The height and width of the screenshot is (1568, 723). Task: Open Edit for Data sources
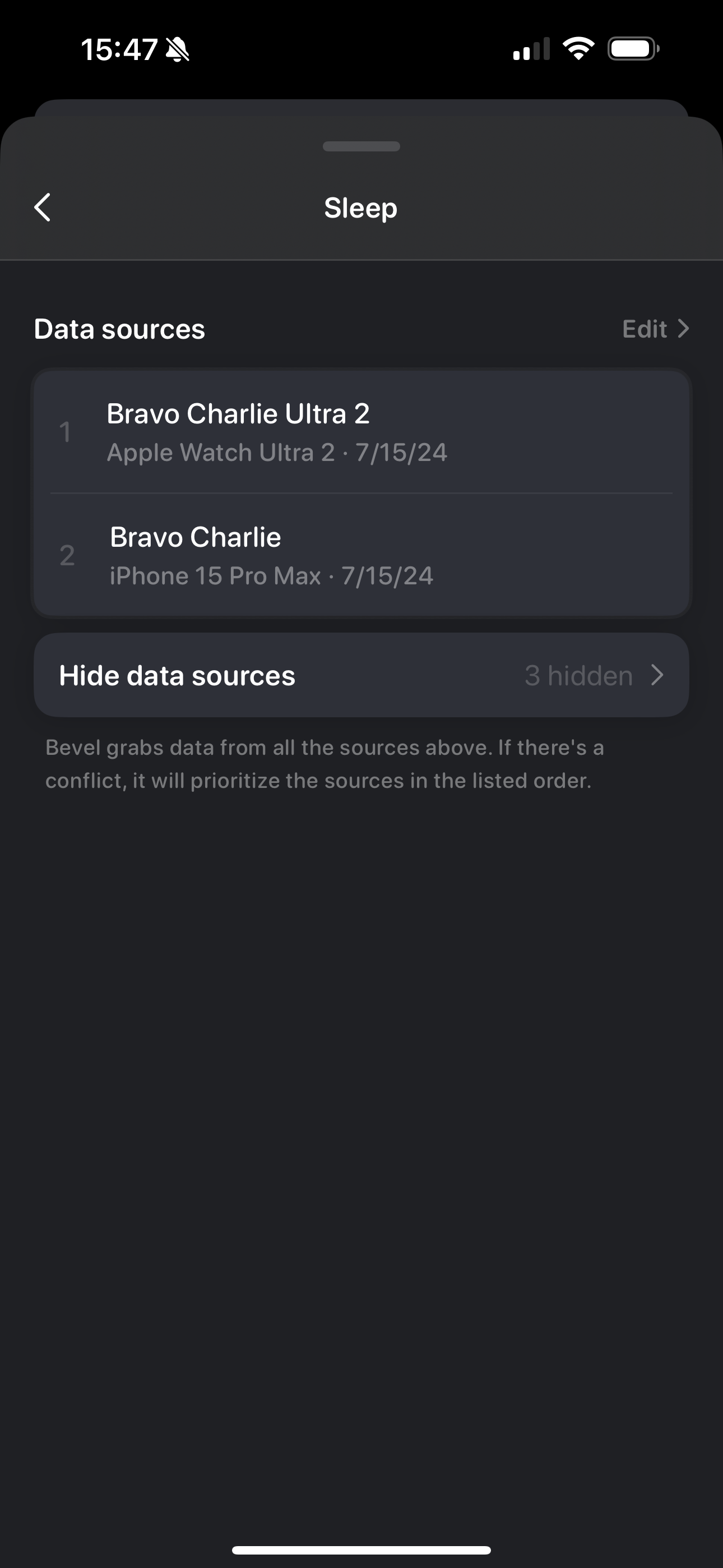point(655,329)
